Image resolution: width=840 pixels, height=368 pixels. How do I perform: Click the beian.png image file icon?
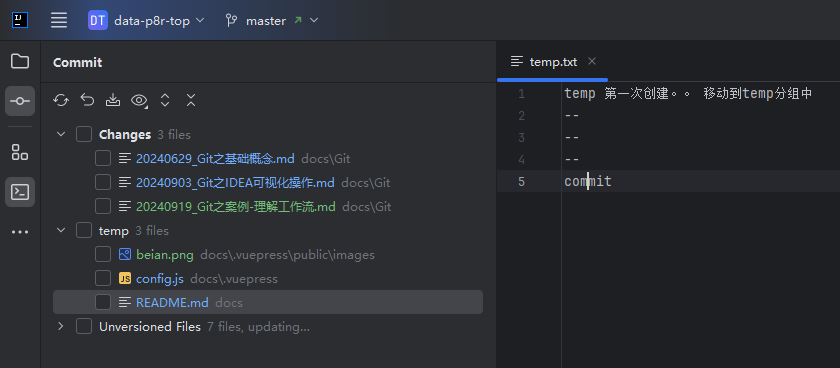[125, 254]
